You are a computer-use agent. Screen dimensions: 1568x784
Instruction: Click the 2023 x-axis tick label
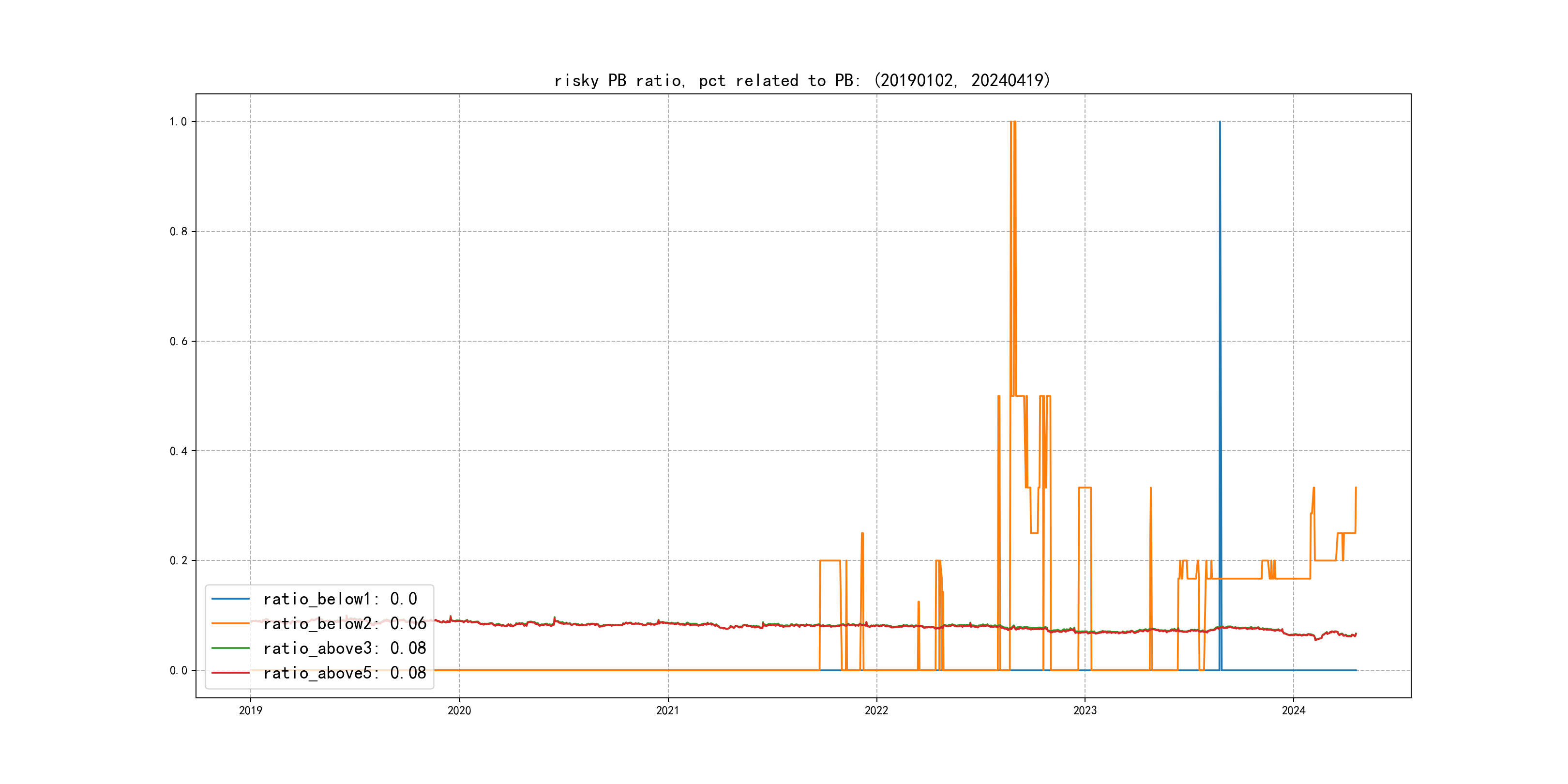coord(1085,710)
